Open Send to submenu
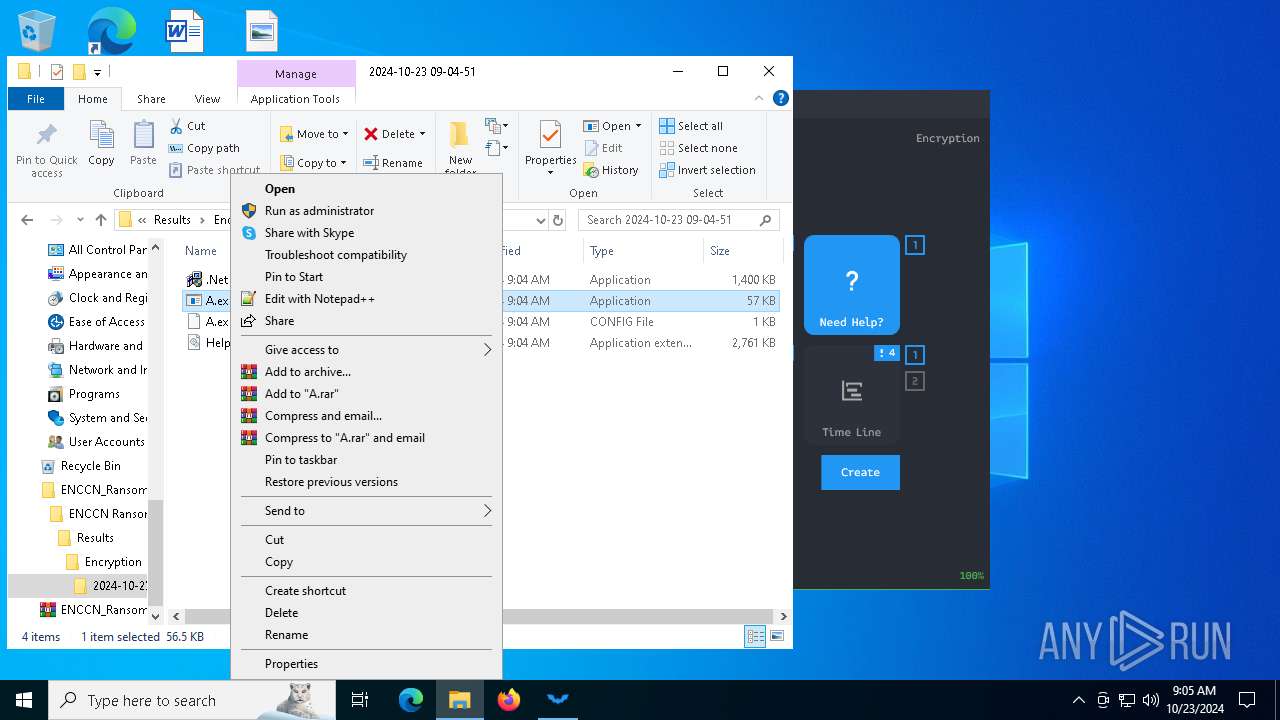 366,511
